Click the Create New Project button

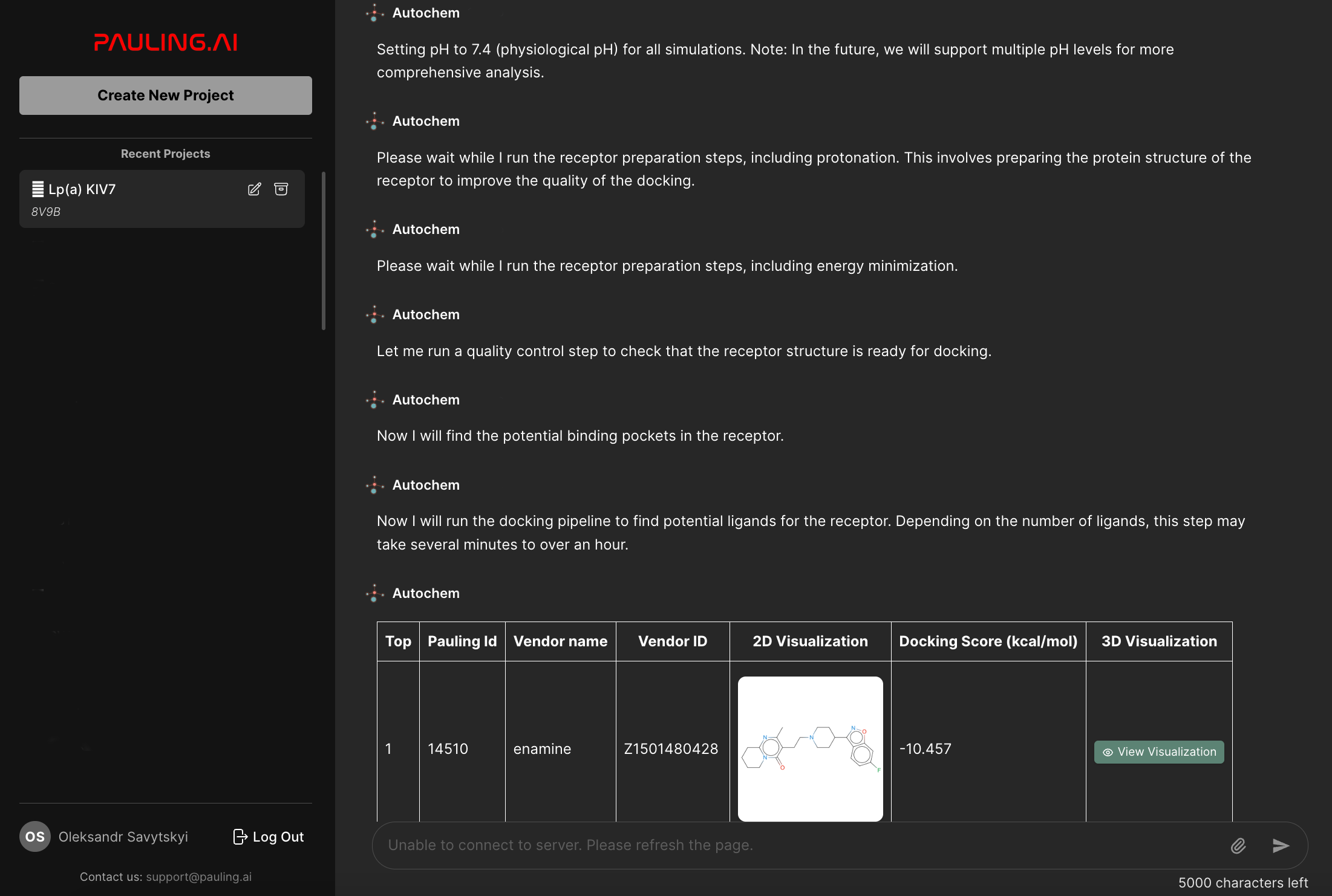tap(165, 95)
